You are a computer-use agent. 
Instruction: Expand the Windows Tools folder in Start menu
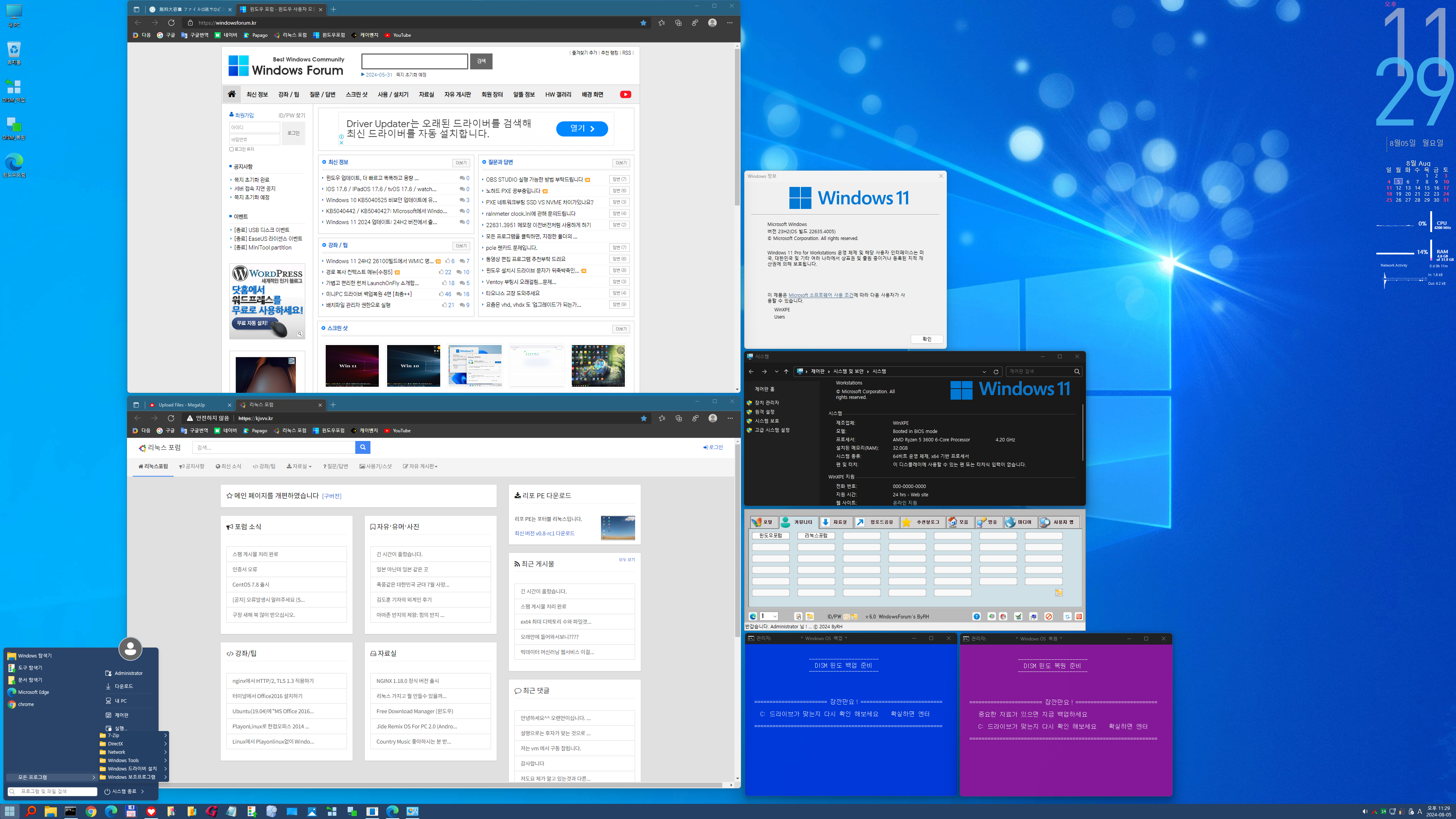click(x=134, y=760)
